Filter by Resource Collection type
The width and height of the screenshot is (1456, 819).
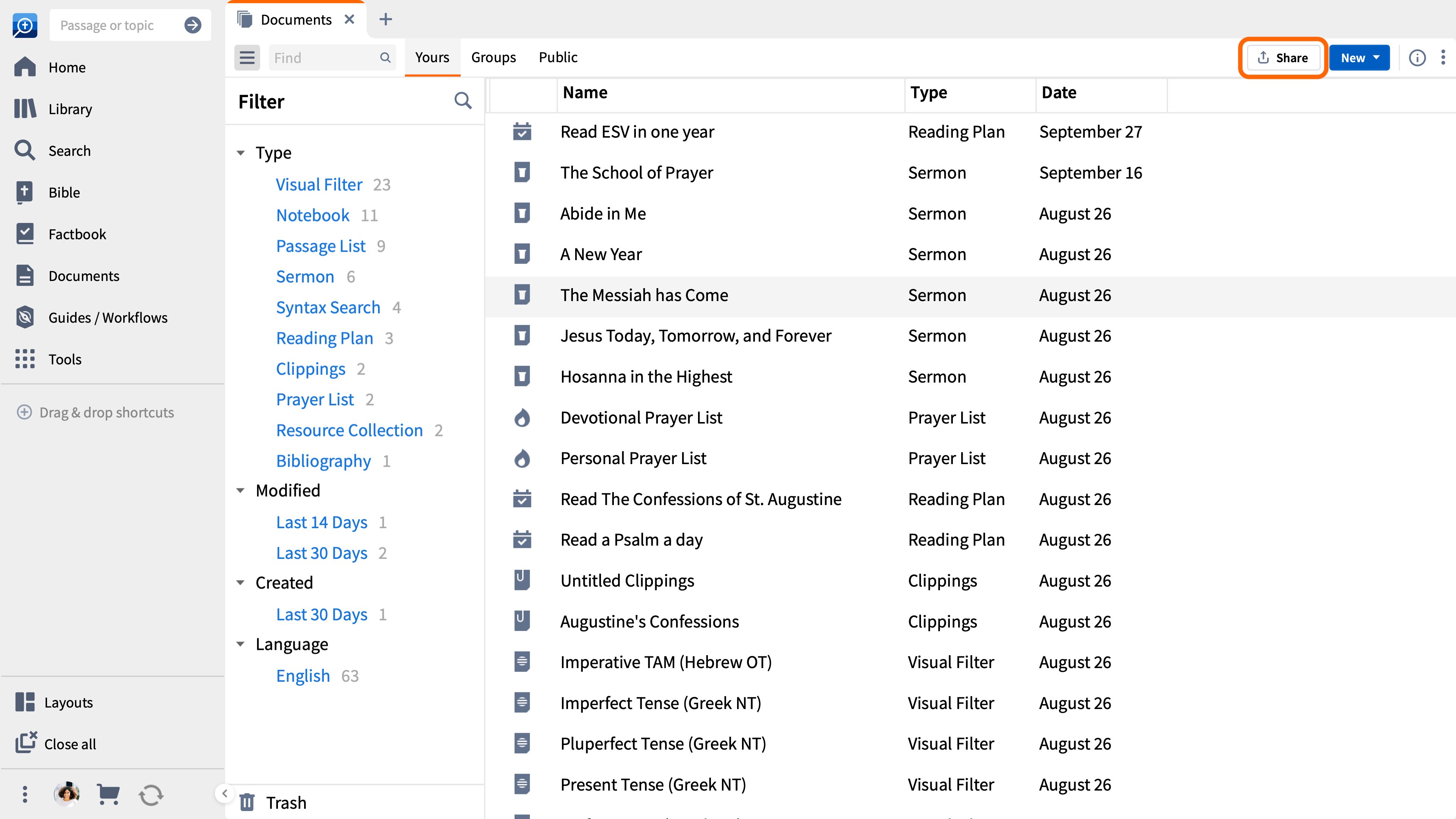coord(349,430)
